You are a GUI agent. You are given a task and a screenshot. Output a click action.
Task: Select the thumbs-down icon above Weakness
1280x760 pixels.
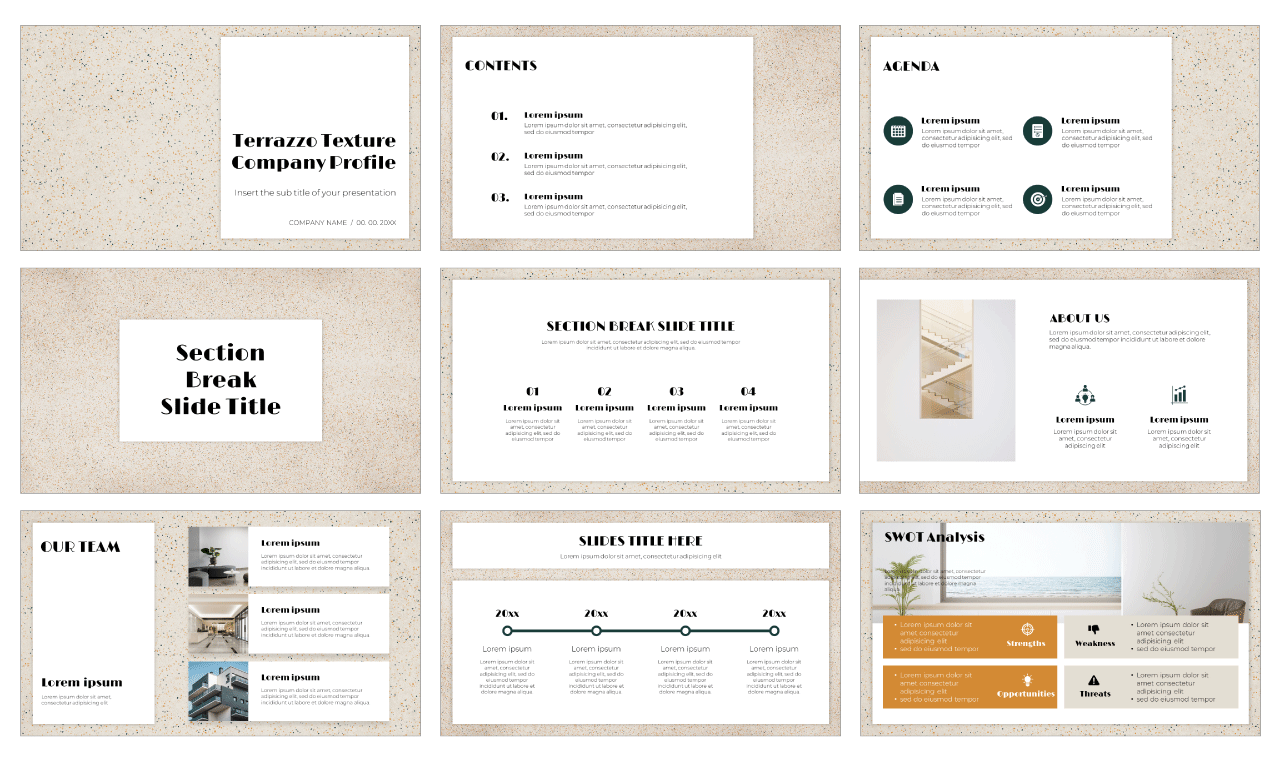coord(1094,629)
